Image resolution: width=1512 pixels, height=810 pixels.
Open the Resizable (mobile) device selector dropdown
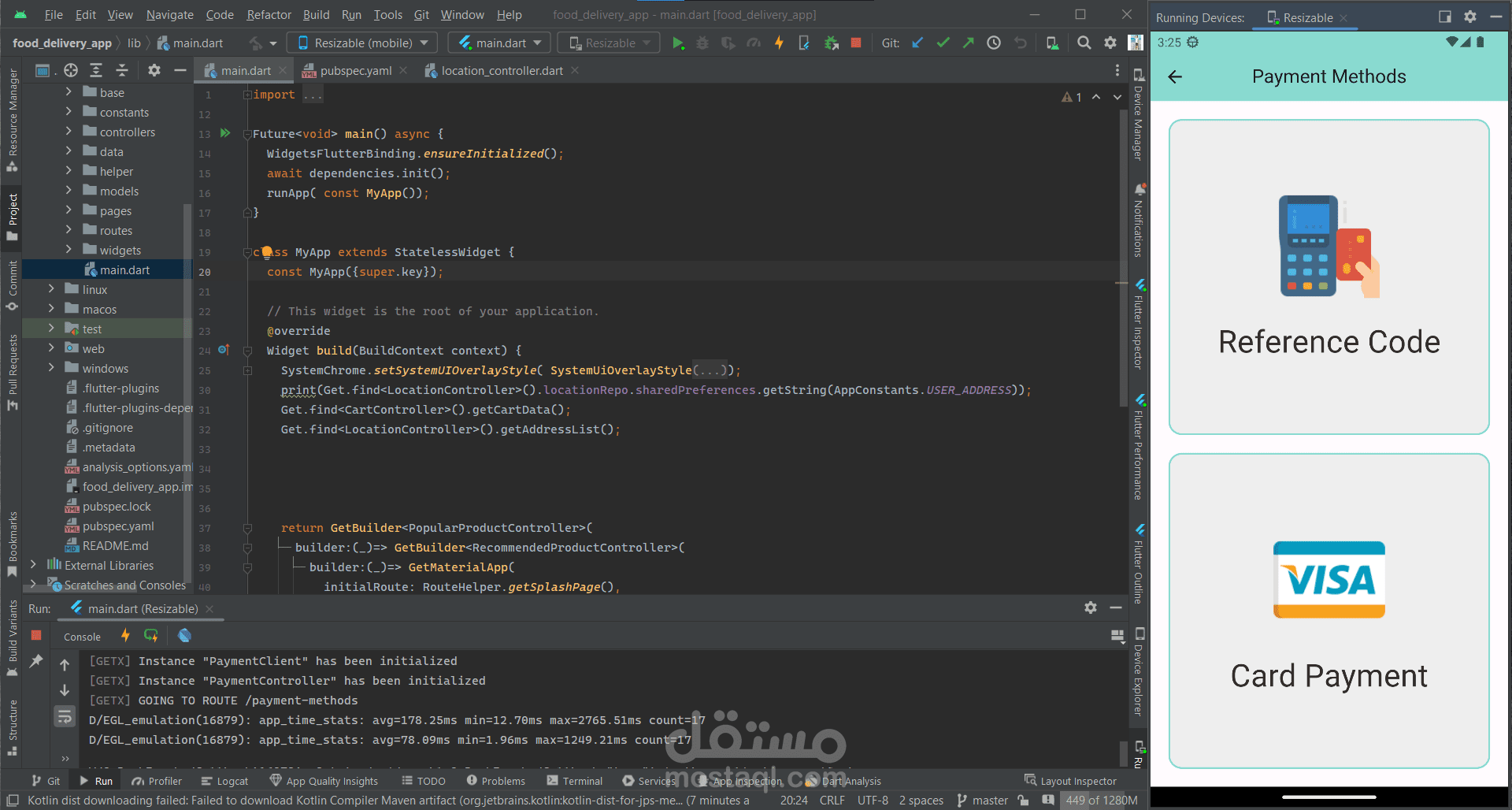coord(362,43)
